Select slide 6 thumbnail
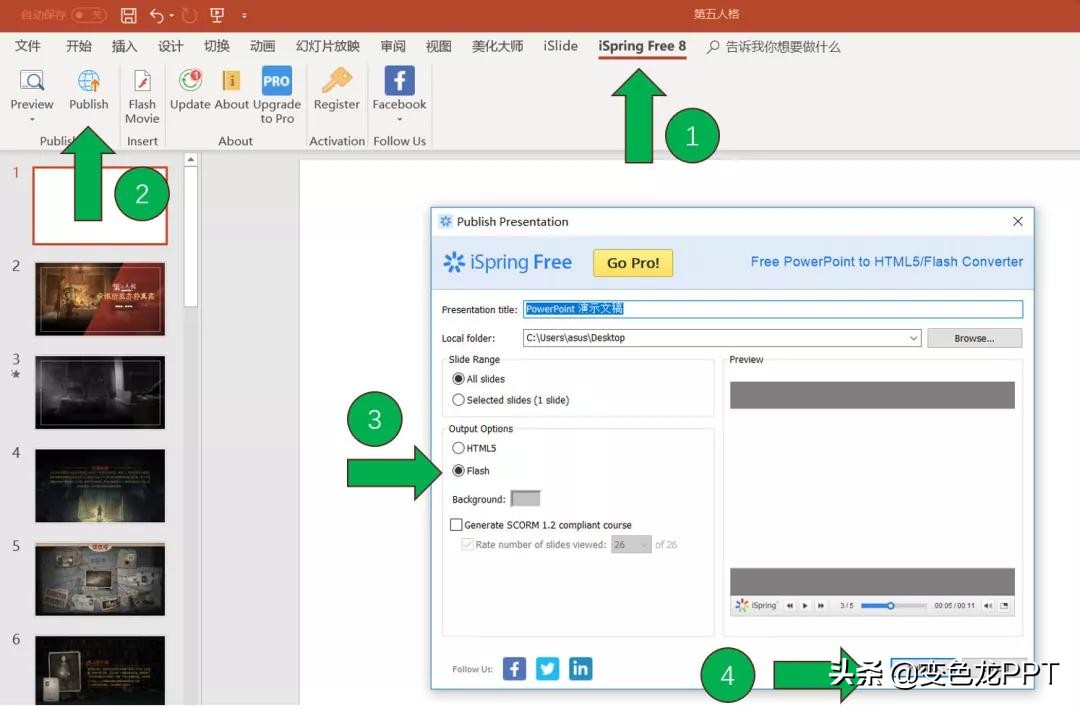The width and height of the screenshot is (1080, 708). tap(100, 670)
